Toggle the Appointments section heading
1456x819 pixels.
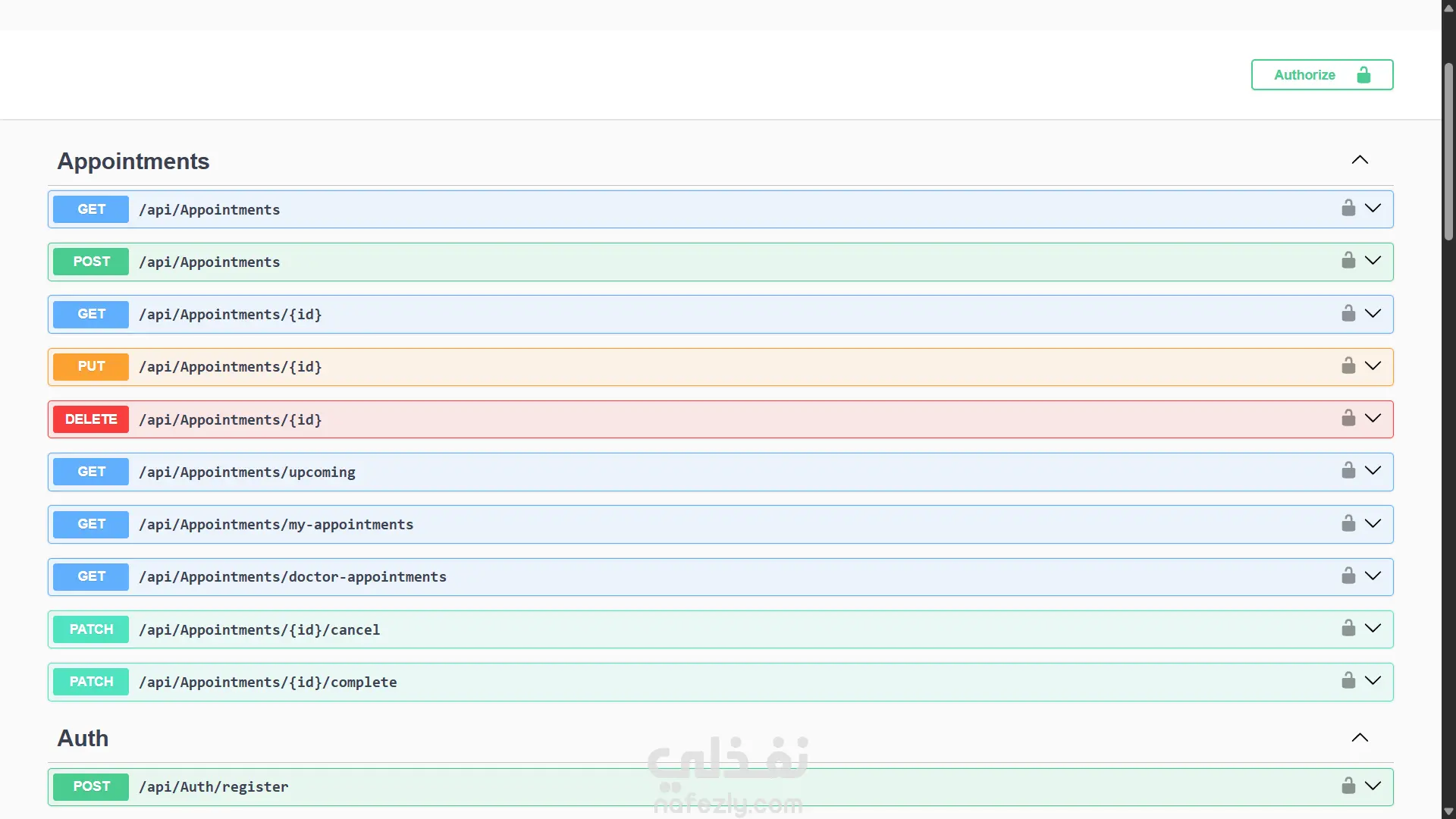[133, 162]
